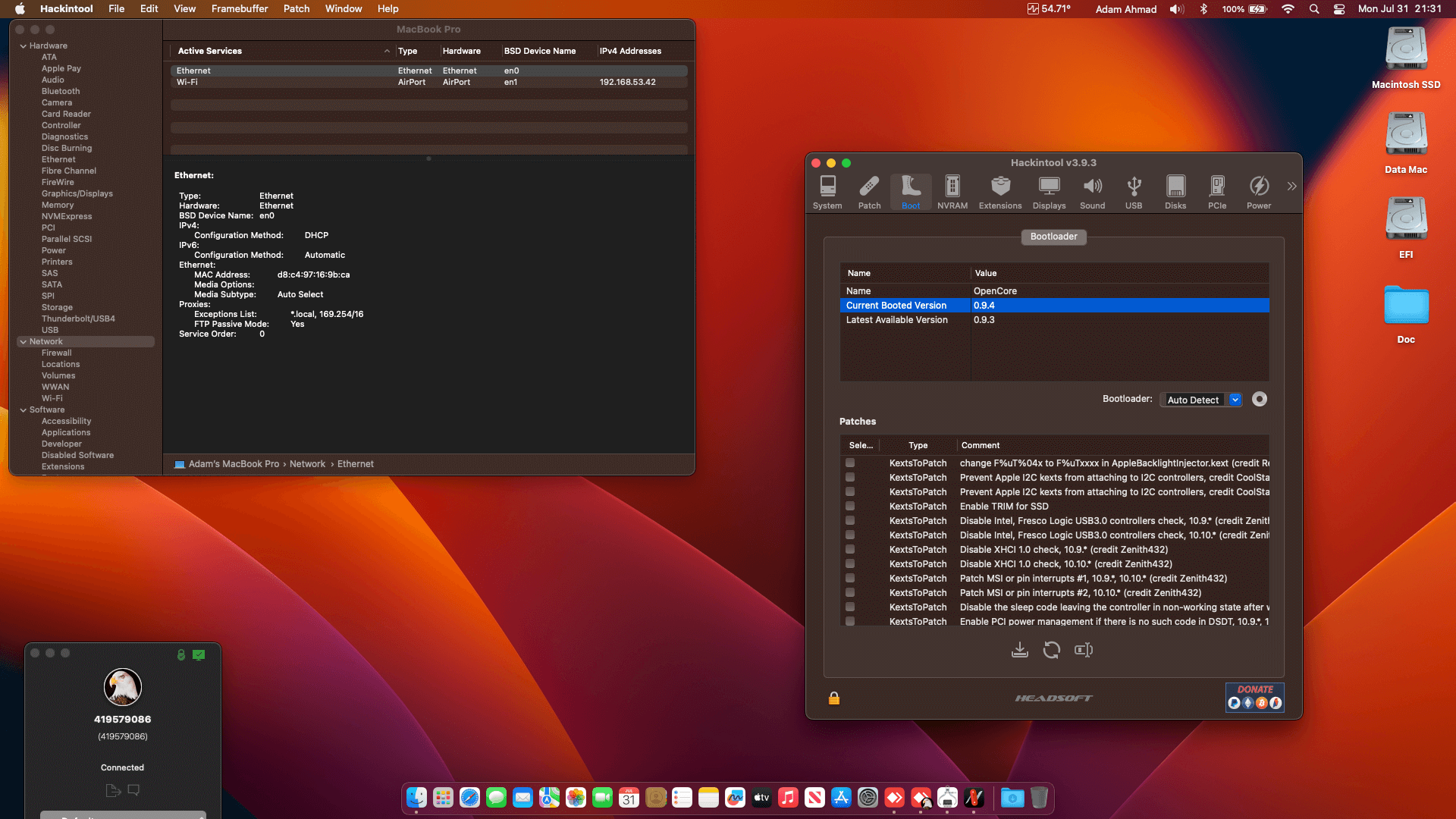The height and width of the screenshot is (819, 1456).
Task: Show more toolbar items via chevron
Action: (x=1291, y=186)
